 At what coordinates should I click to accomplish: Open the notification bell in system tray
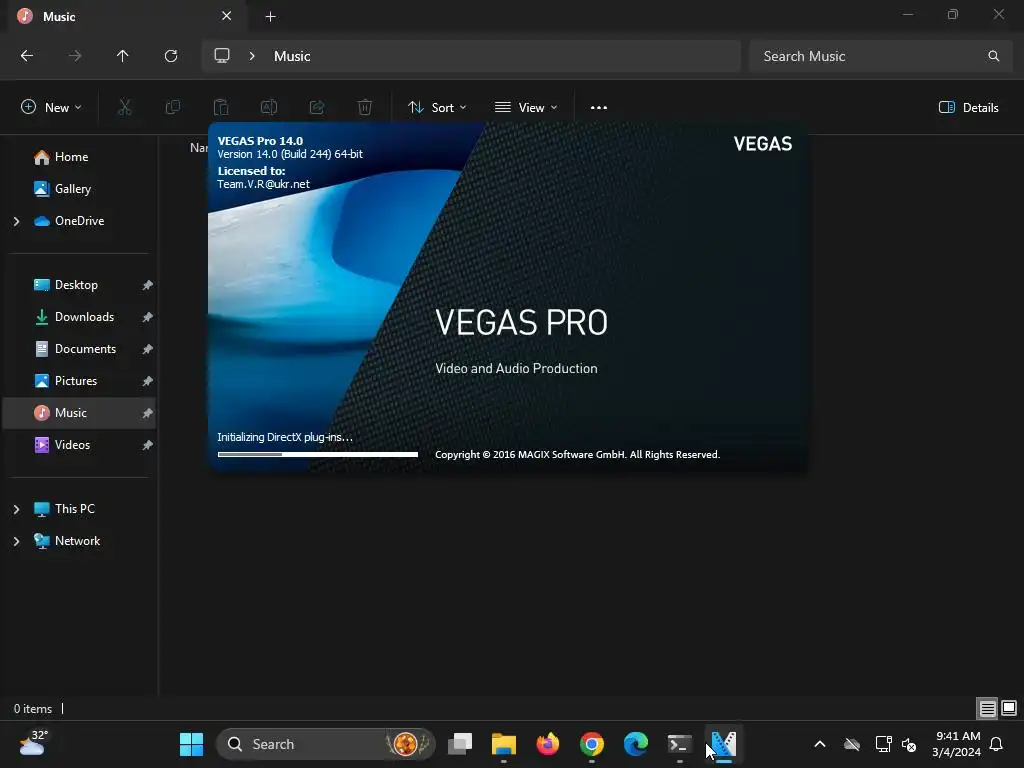[997, 744]
